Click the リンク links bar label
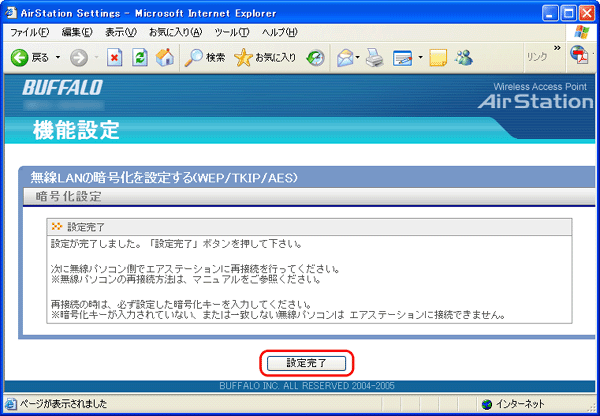600x416 pixels. click(x=536, y=58)
